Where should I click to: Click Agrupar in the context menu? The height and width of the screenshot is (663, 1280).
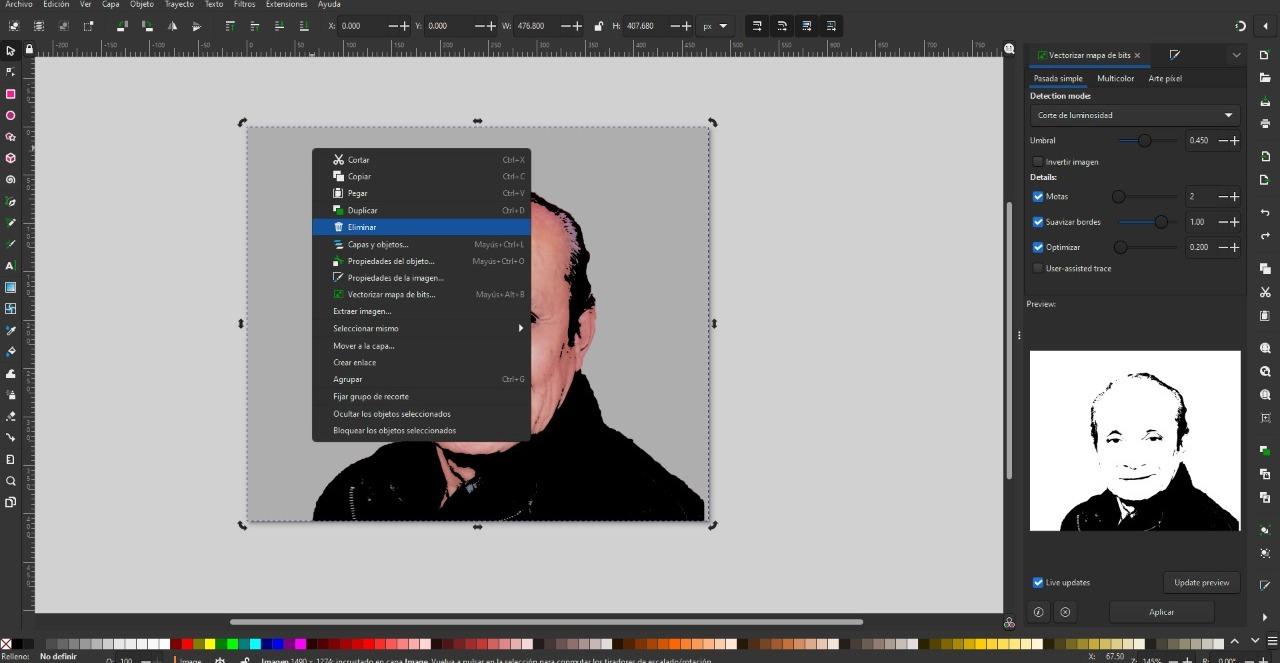(421, 379)
